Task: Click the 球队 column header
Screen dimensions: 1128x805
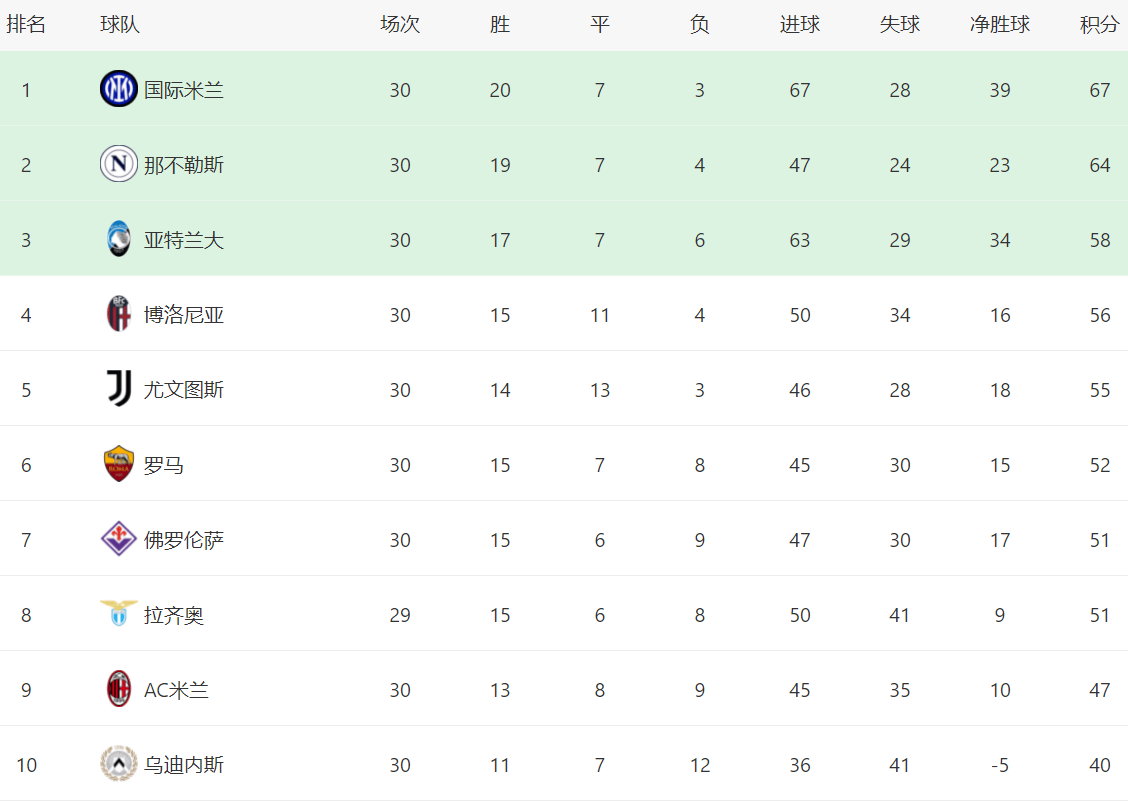Action: 120,25
